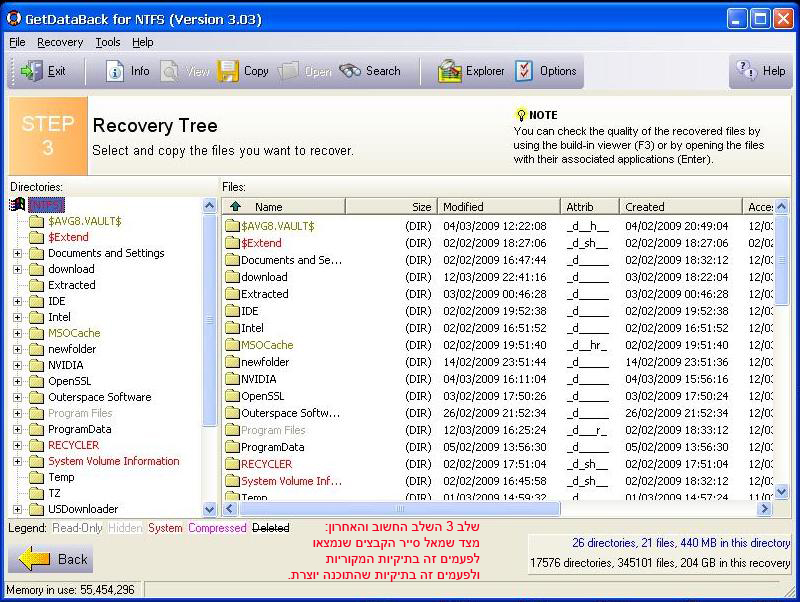
Task: Open the Recovery menu
Action: [60, 42]
